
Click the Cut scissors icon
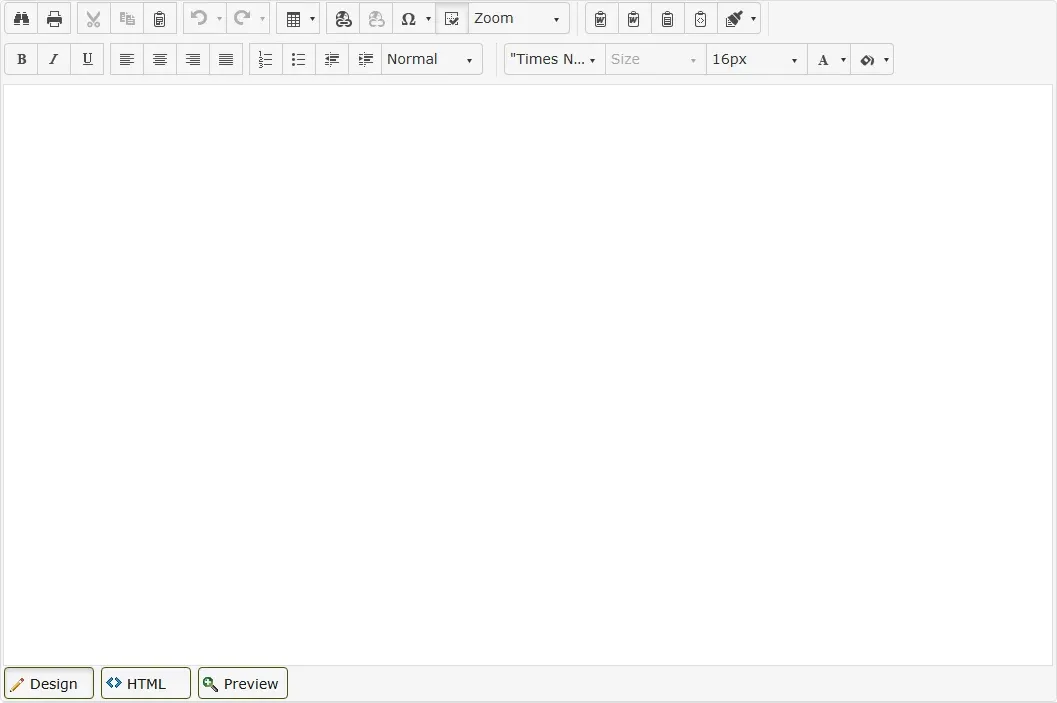pos(93,19)
